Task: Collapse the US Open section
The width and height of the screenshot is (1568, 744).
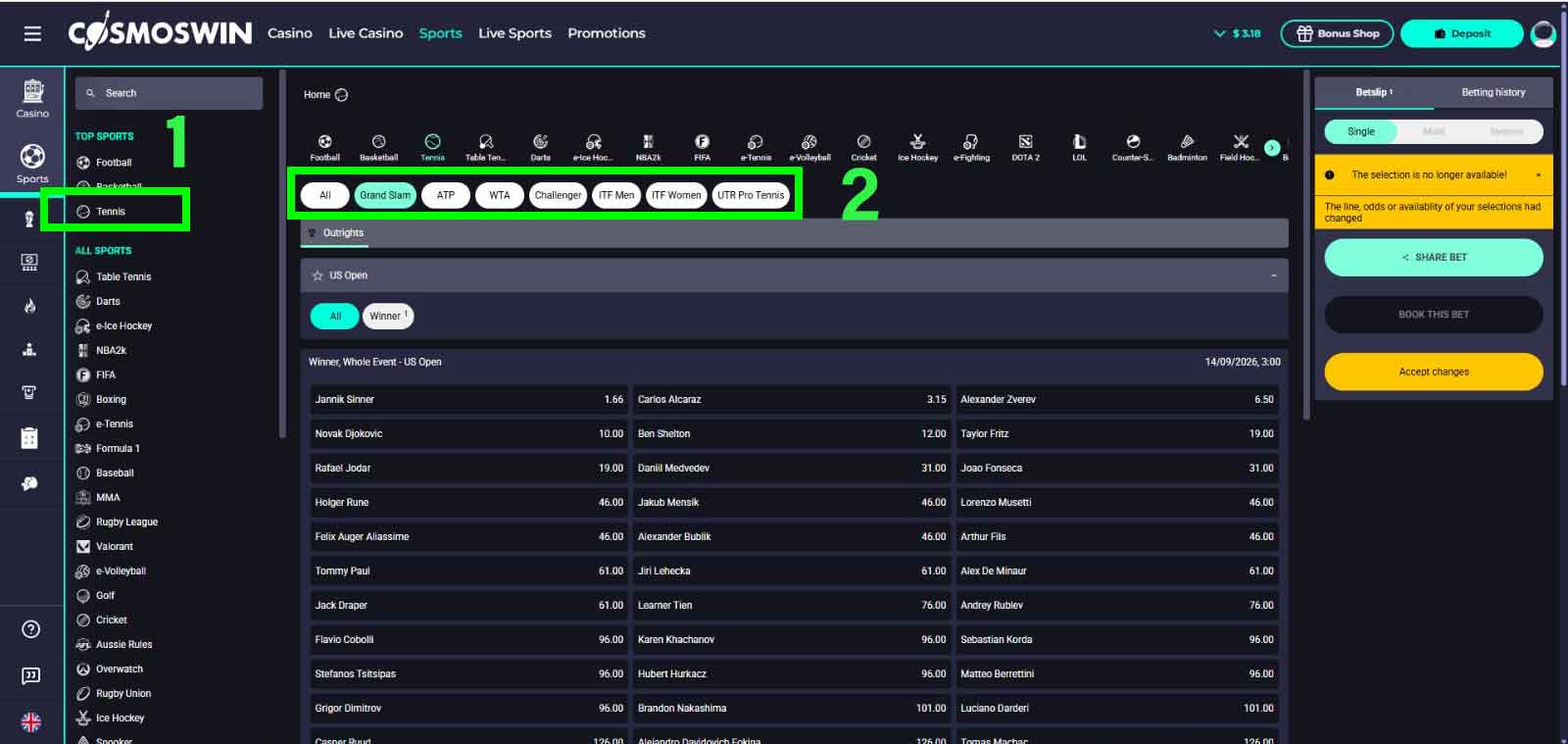Action: click(x=1273, y=275)
